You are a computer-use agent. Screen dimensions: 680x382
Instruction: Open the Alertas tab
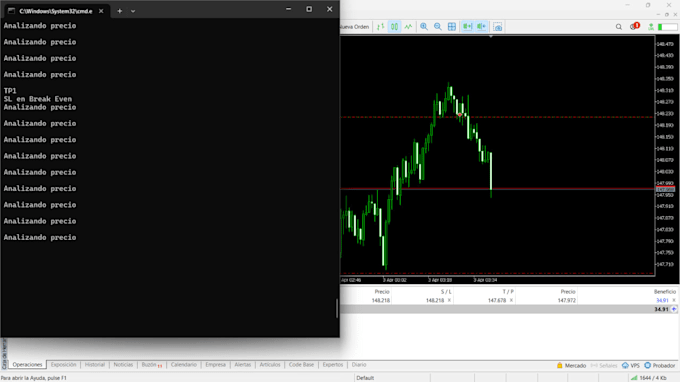click(x=242, y=365)
